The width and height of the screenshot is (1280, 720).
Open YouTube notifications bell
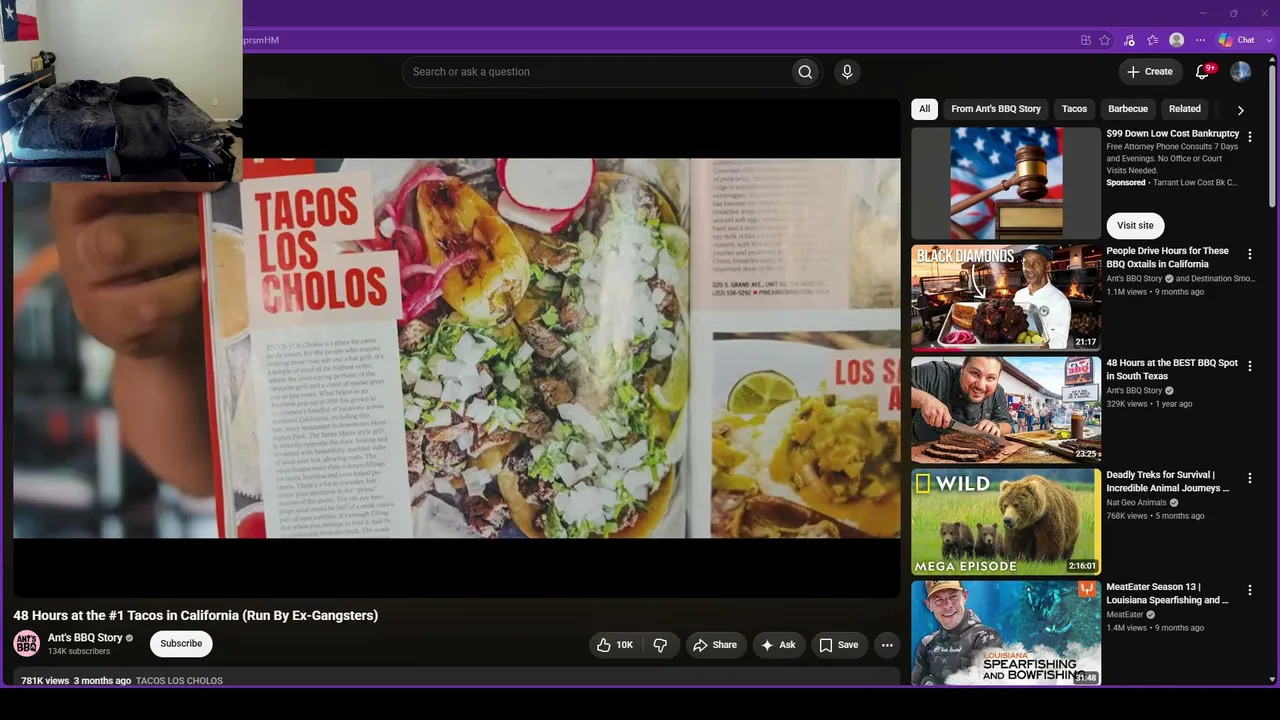(x=1204, y=71)
